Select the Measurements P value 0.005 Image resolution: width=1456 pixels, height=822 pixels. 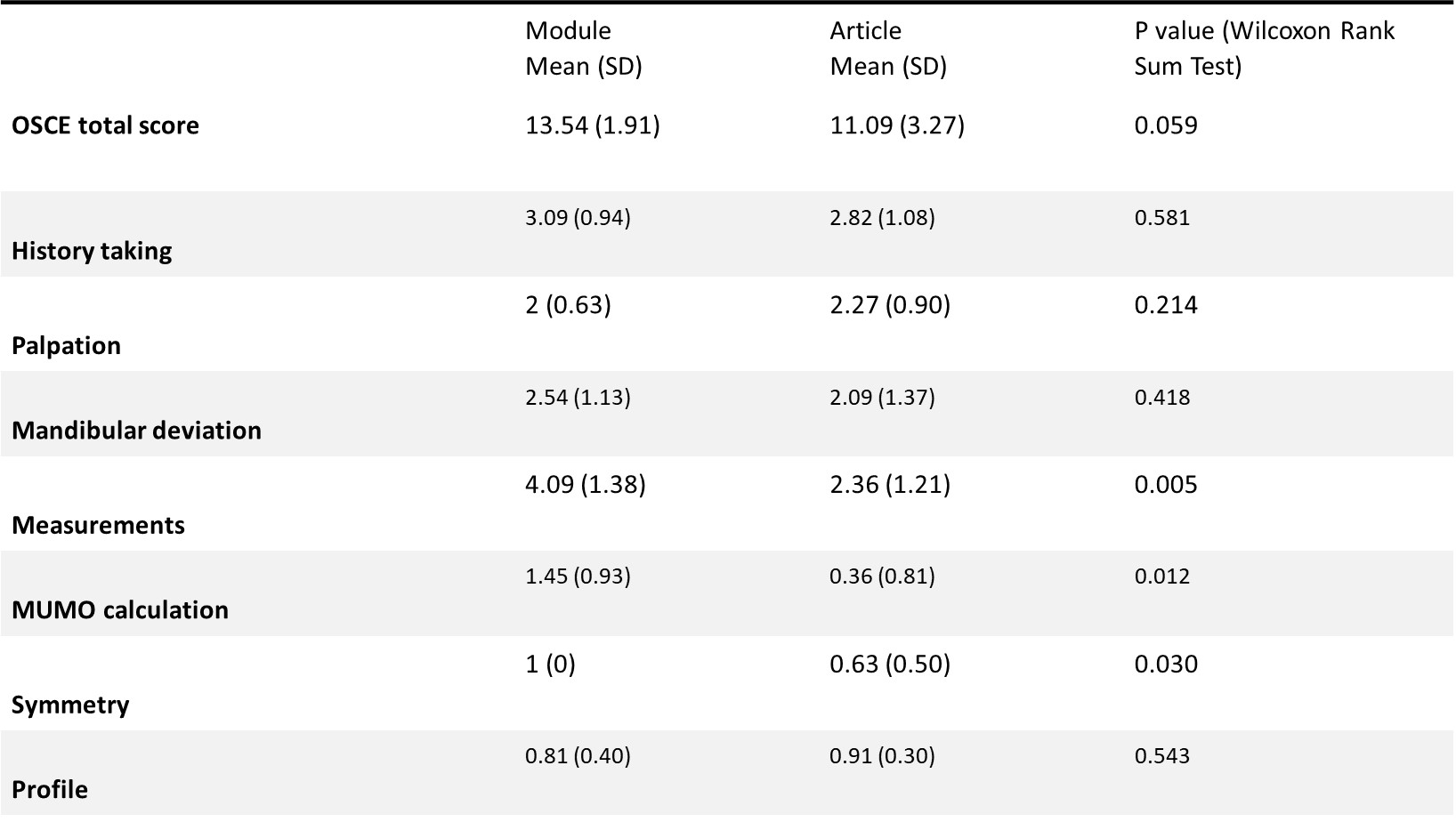pyautogui.click(x=1165, y=485)
